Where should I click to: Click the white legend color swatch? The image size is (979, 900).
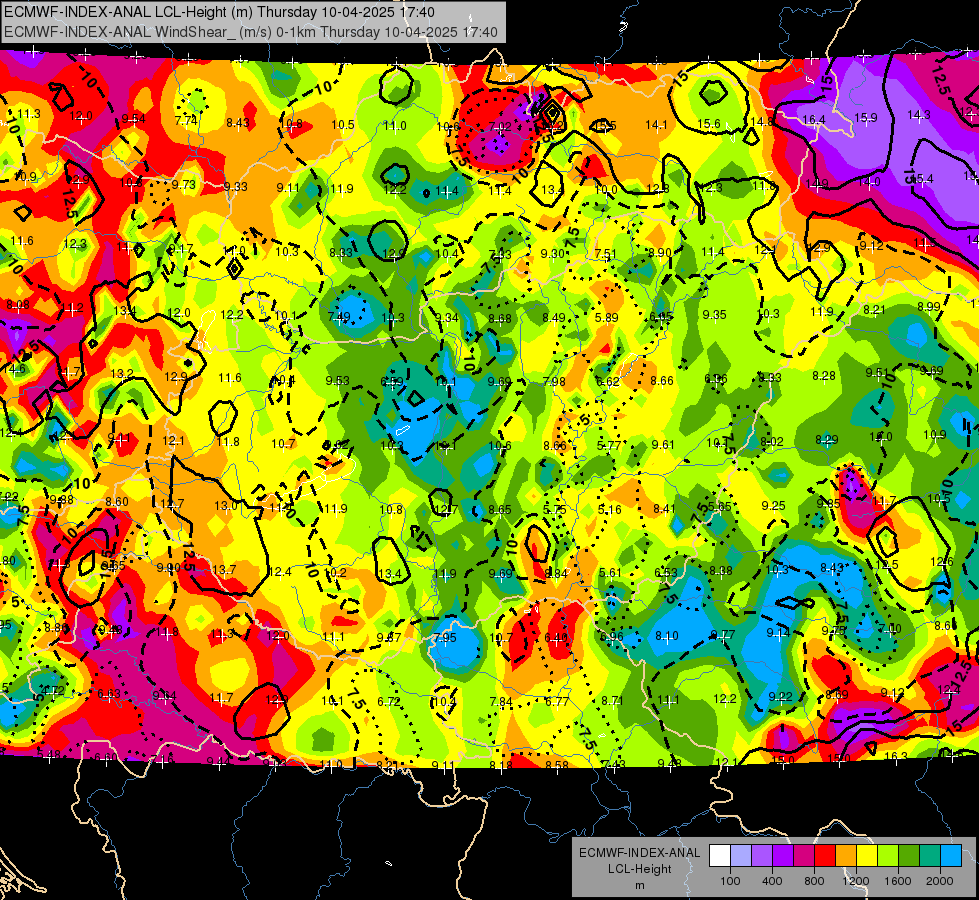[x=720, y=855]
